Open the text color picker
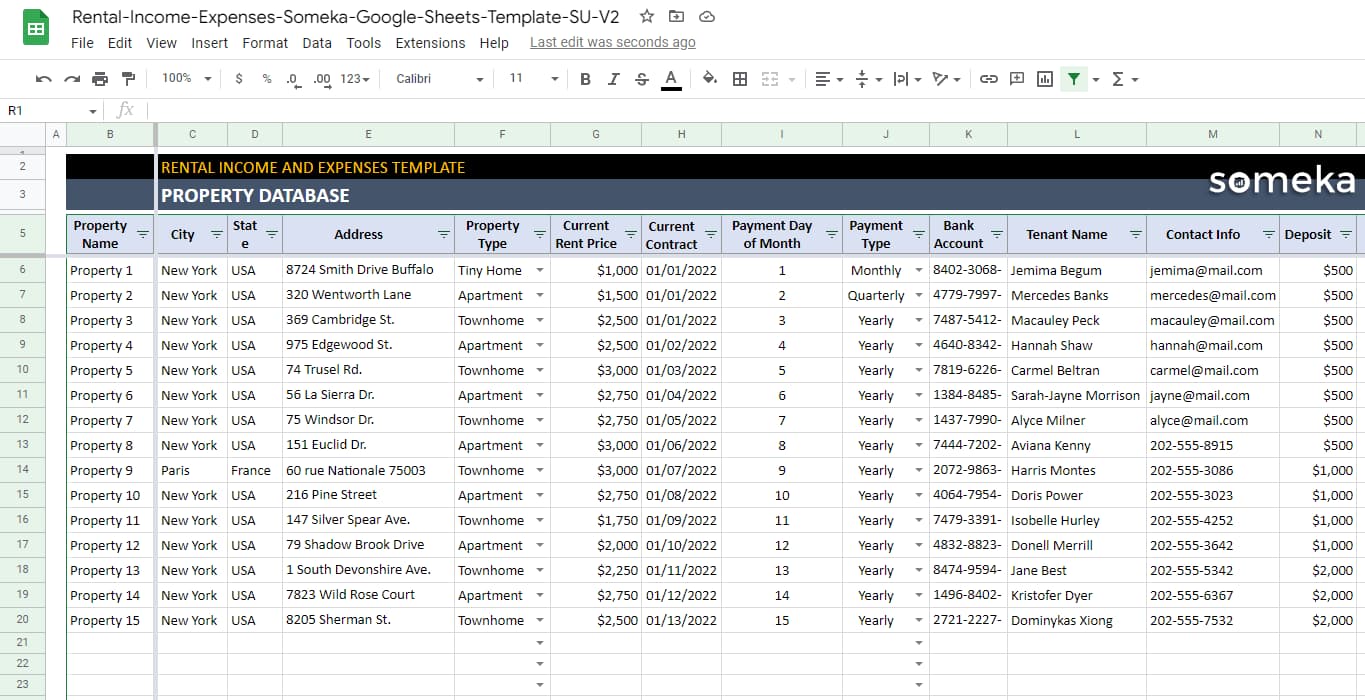The image size is (1365, 700). point(670,78)
